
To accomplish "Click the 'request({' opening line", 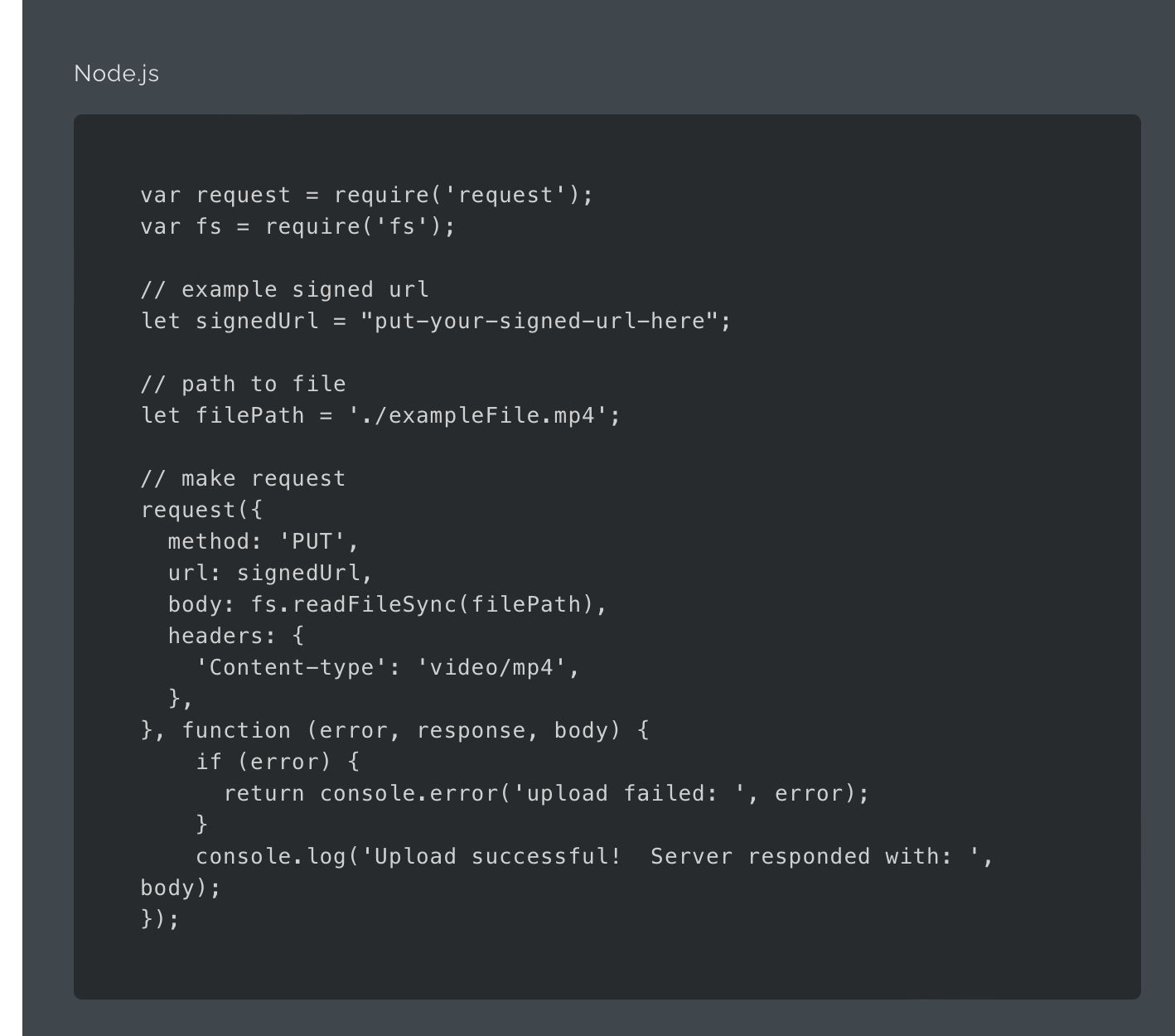I will click(x=201, y=511).
